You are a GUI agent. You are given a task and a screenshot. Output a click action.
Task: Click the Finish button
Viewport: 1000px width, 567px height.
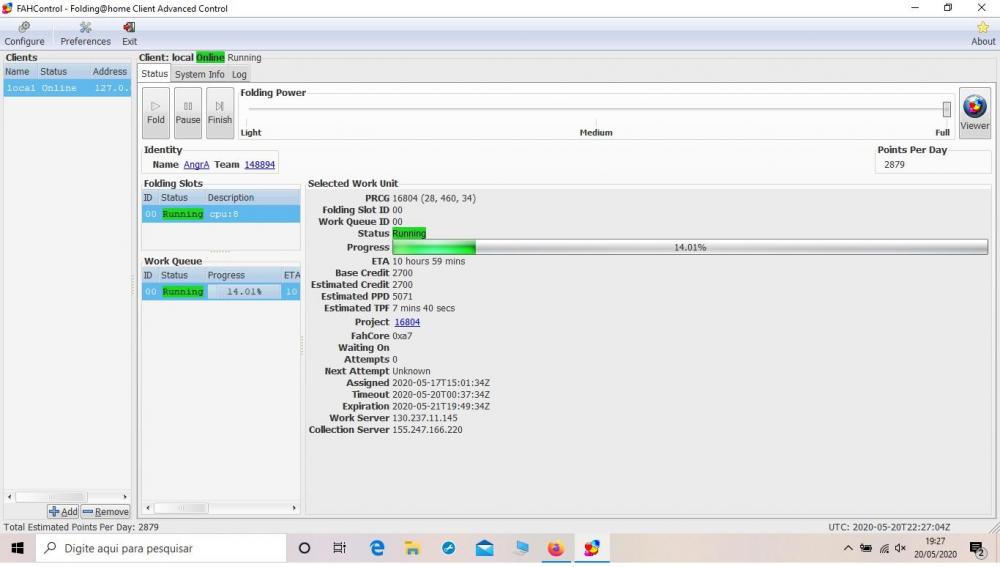coord(220,112)
